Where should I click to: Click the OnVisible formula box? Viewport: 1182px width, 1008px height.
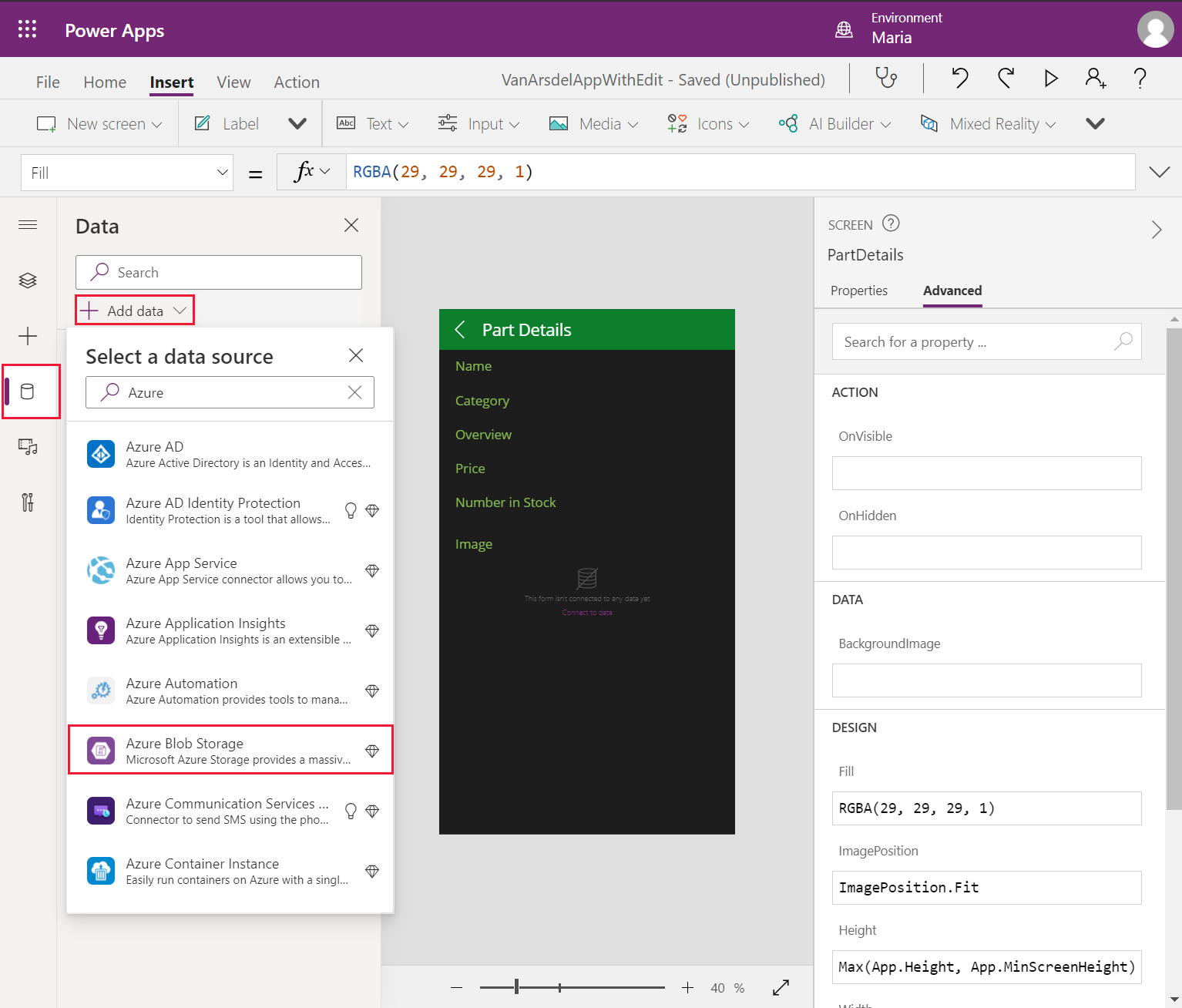[x=986, y=473]
